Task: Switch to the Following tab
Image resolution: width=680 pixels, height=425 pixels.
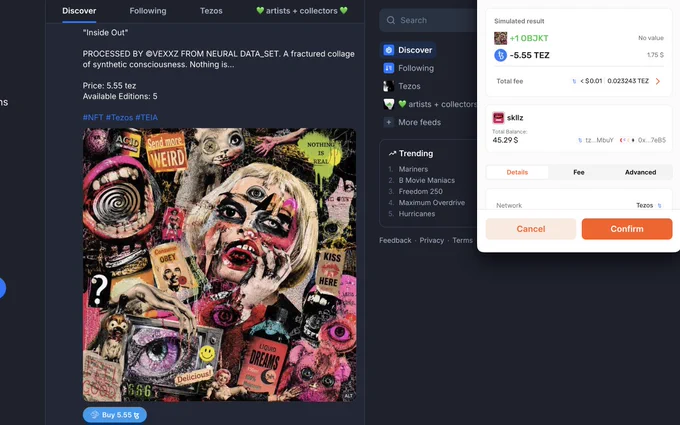Action: tap(147, 11)
